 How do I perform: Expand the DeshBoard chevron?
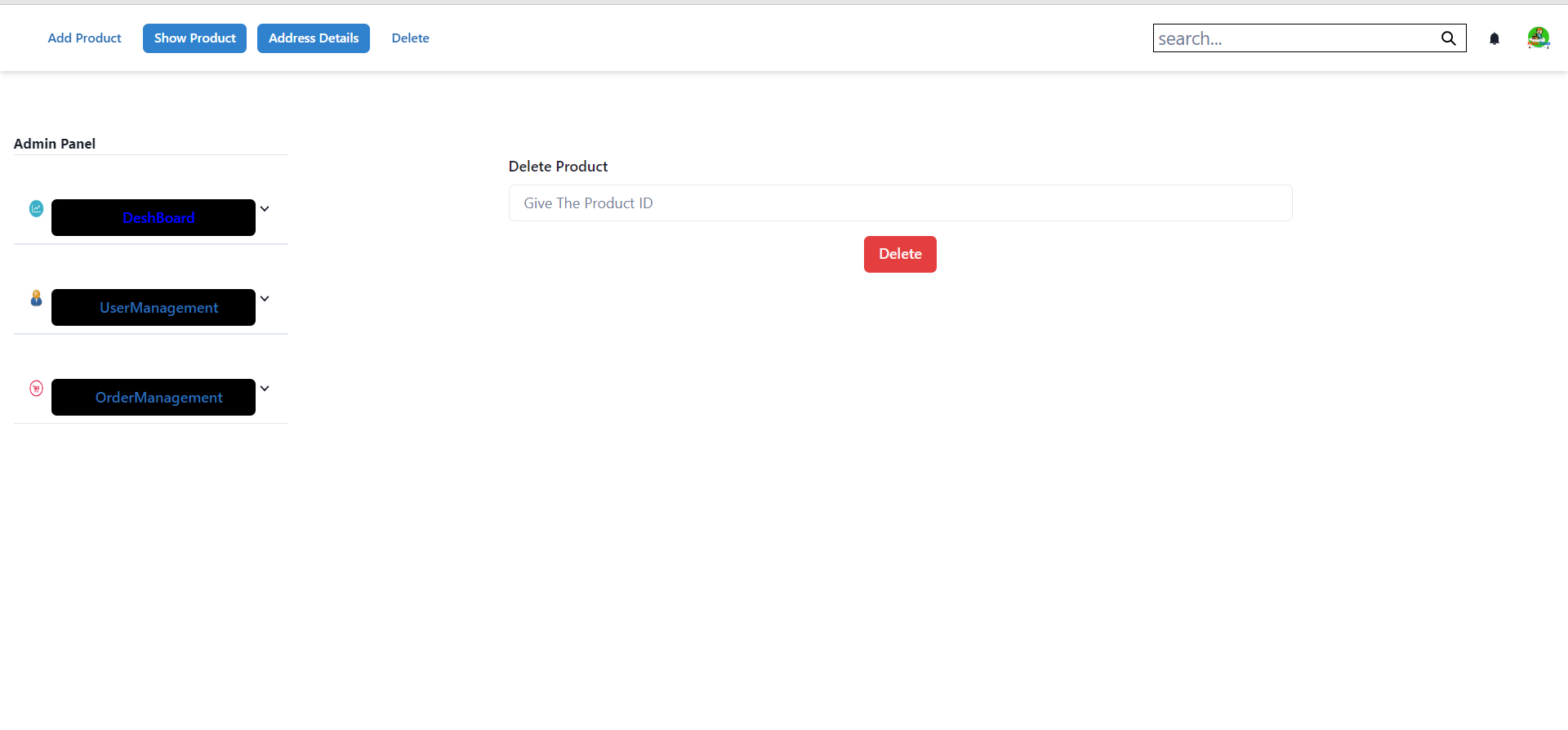tap(265, 209)
